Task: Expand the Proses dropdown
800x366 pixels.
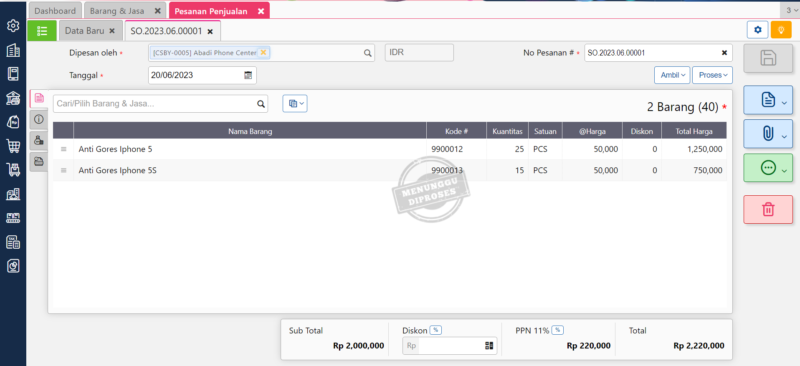Action: (x=712, y=75)
